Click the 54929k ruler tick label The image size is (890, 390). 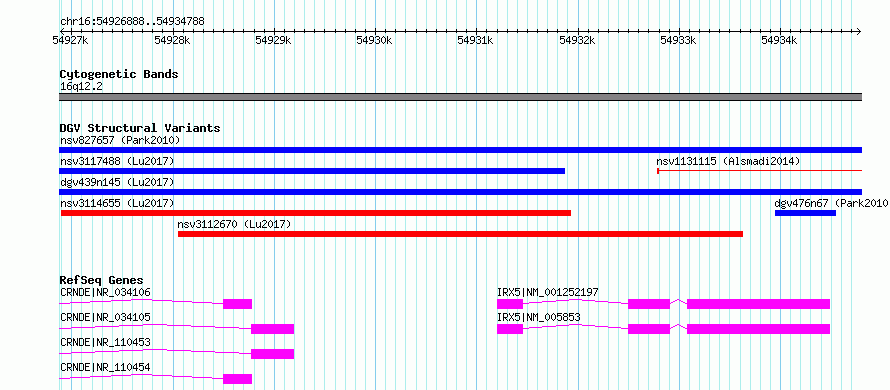tap(273, 40)
